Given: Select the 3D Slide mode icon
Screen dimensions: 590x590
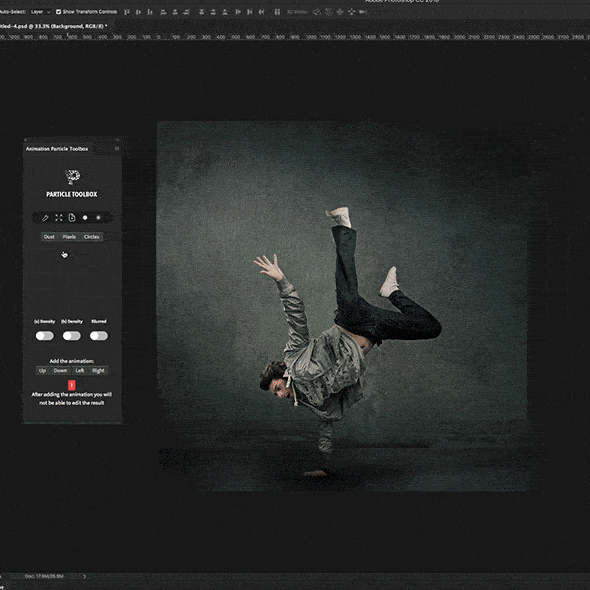Looking at the screenshot, I should (x=351, y=12).
